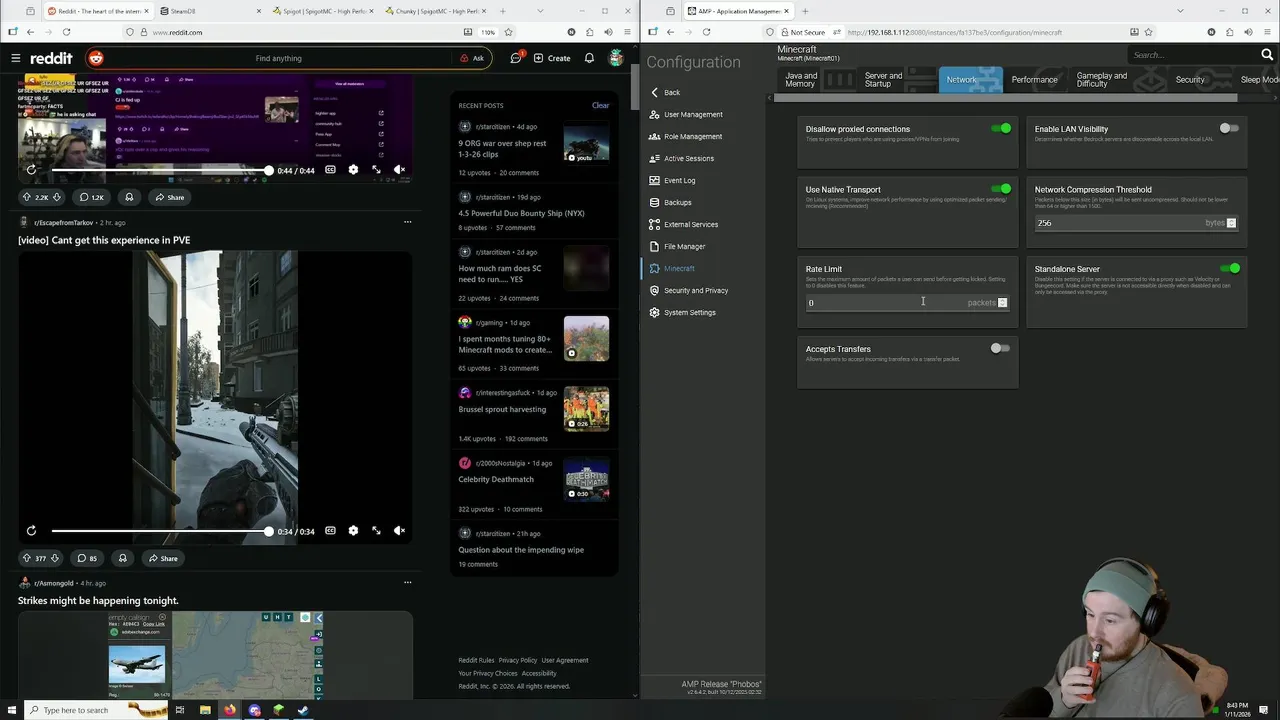Turn off Standalone Server toggle
This screenshot has width=1280, height=720.
(x=1230, y=268)
